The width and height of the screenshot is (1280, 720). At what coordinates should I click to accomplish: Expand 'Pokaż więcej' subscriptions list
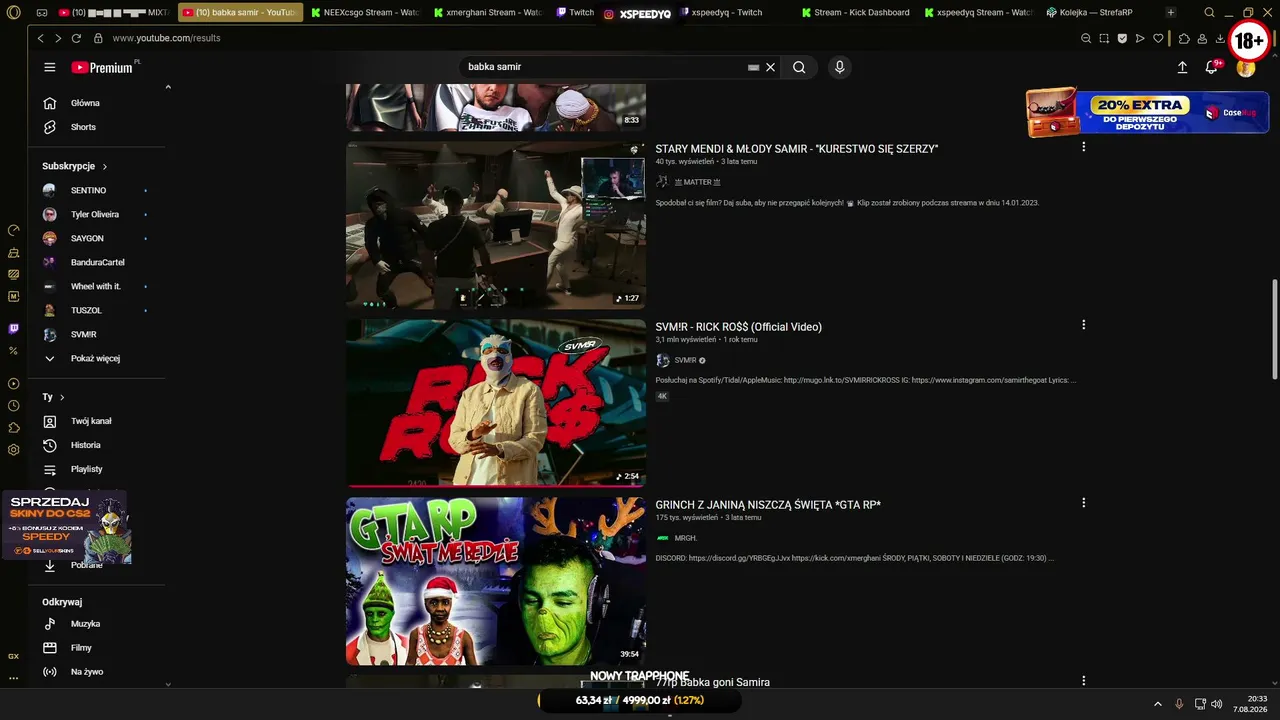coord(94,358)
